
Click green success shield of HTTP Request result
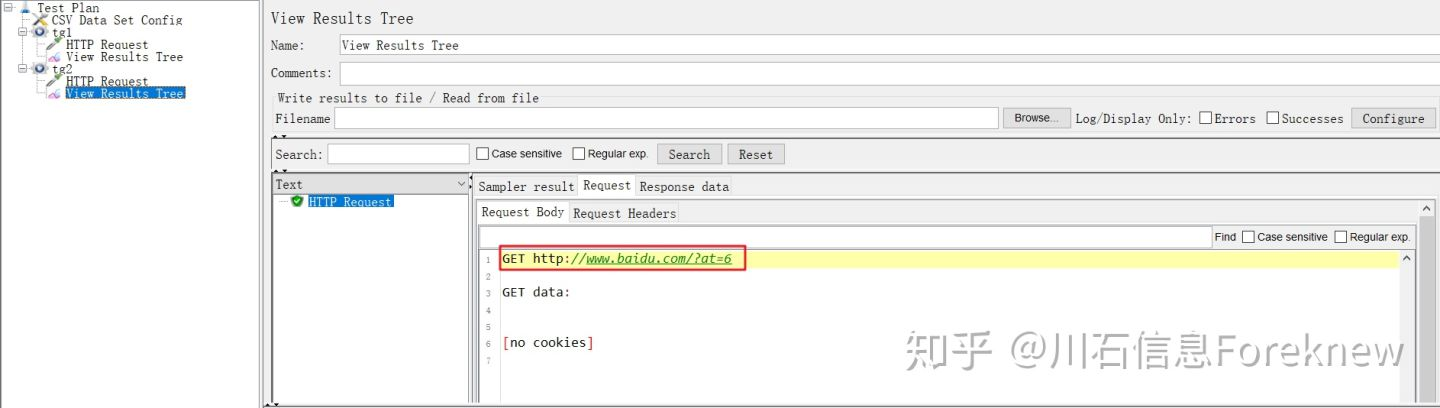297,201
